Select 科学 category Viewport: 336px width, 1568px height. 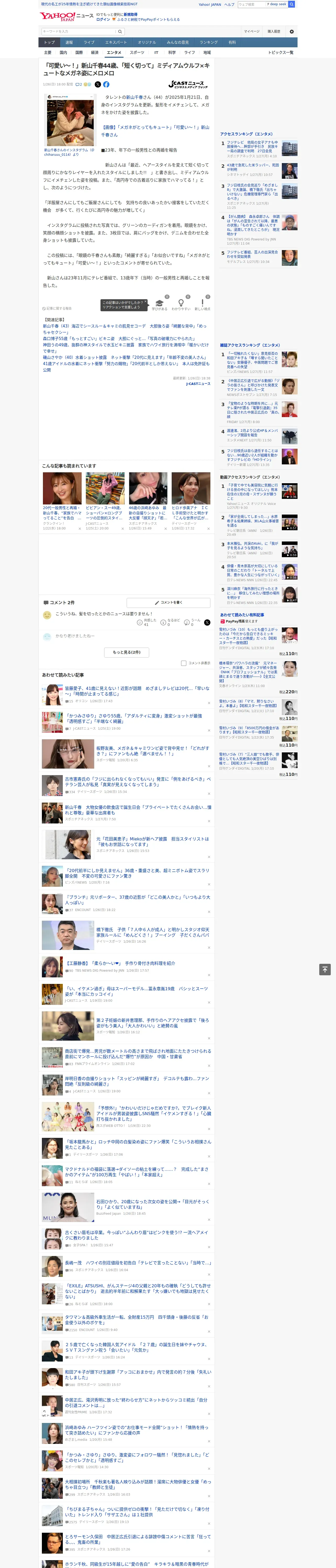point(172,52)
